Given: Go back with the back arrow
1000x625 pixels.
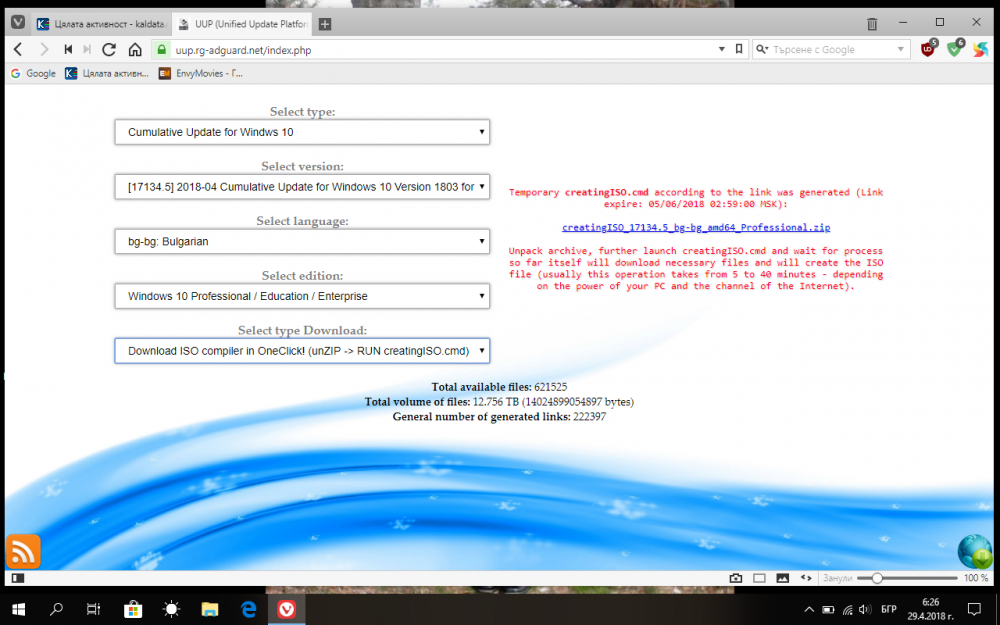Looking at the screenshot, I should [18, 49].
